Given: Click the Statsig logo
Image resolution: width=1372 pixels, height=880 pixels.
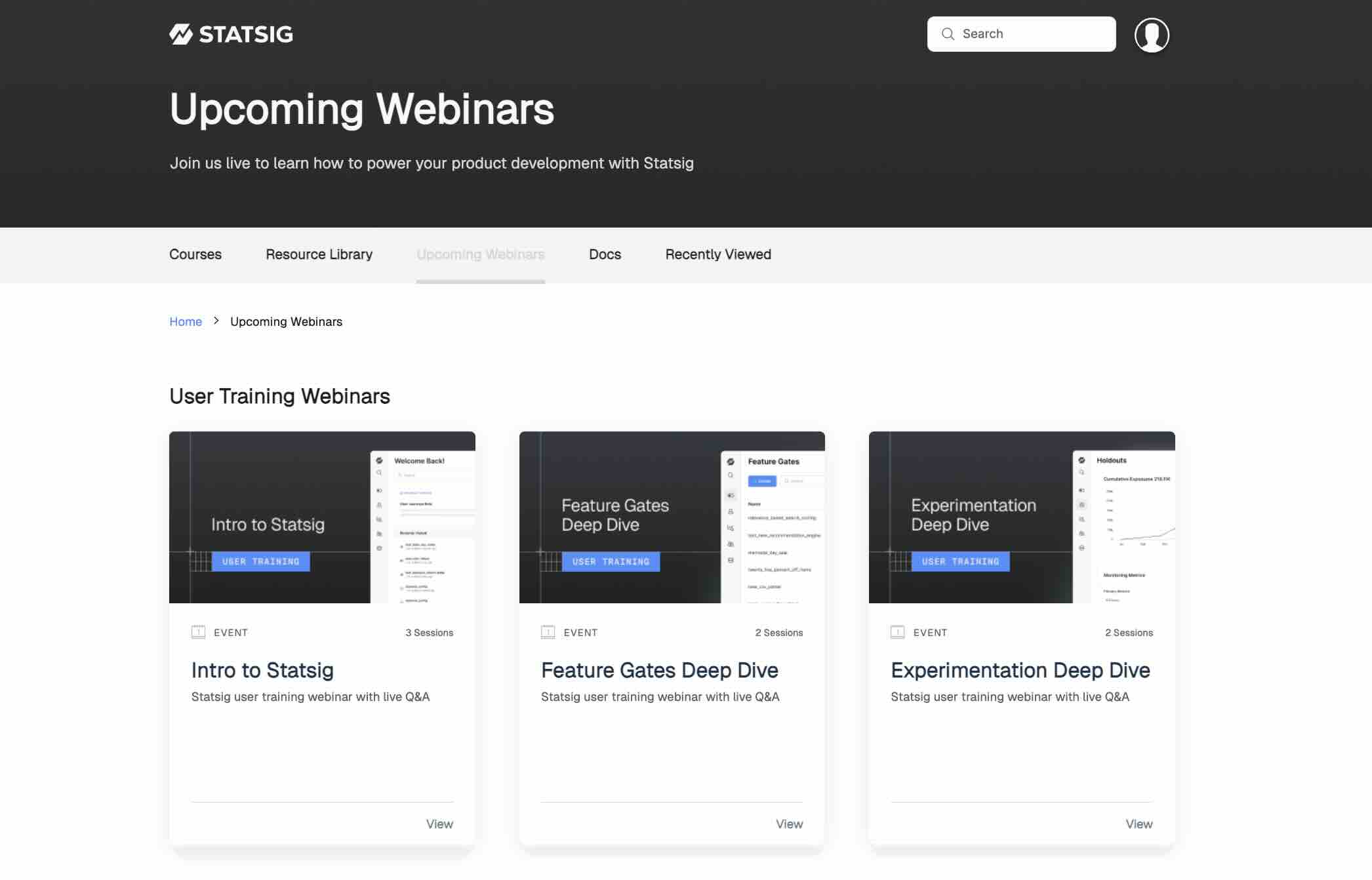Looking at the screenshot, I should 231,34.
